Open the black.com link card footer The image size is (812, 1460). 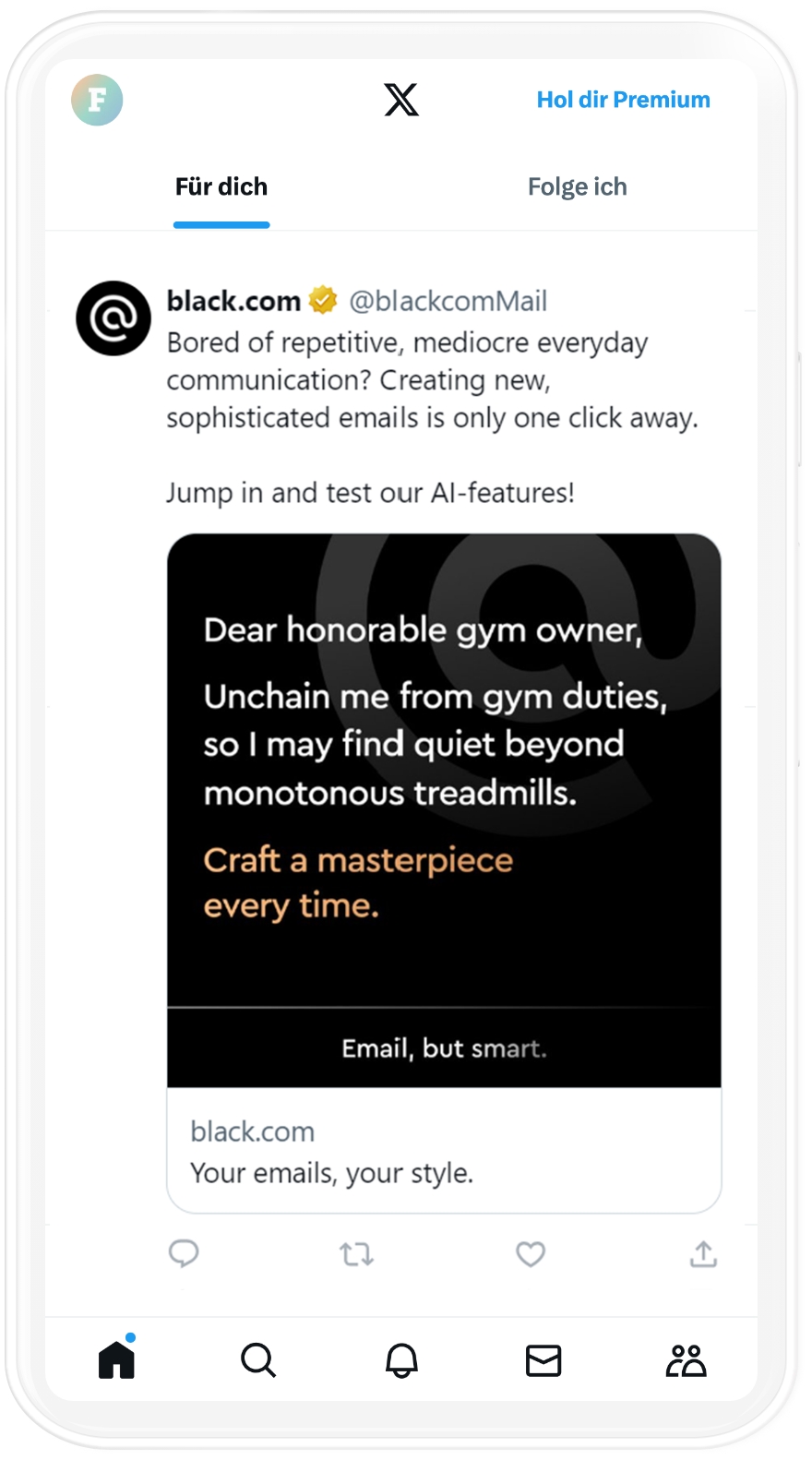coord(444,1151)
